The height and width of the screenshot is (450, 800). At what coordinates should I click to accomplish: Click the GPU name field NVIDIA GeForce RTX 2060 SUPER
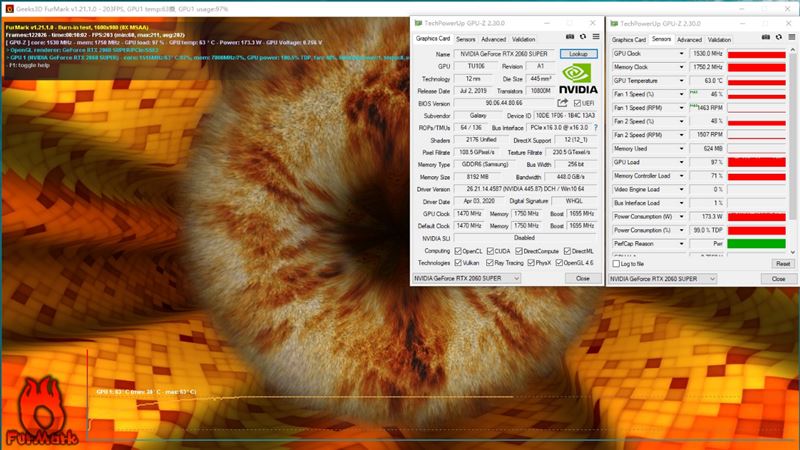504,54
